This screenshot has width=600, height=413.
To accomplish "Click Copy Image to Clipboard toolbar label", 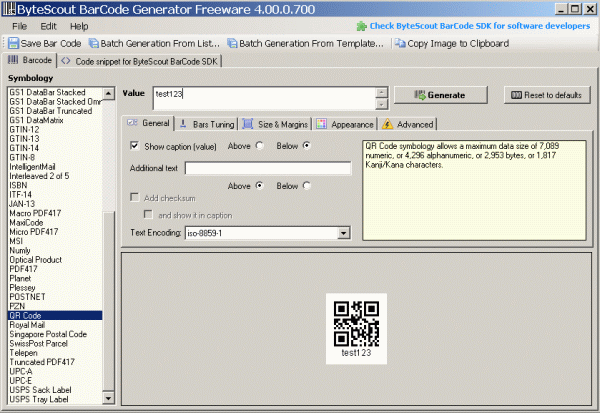I will [x=458, y=44].
